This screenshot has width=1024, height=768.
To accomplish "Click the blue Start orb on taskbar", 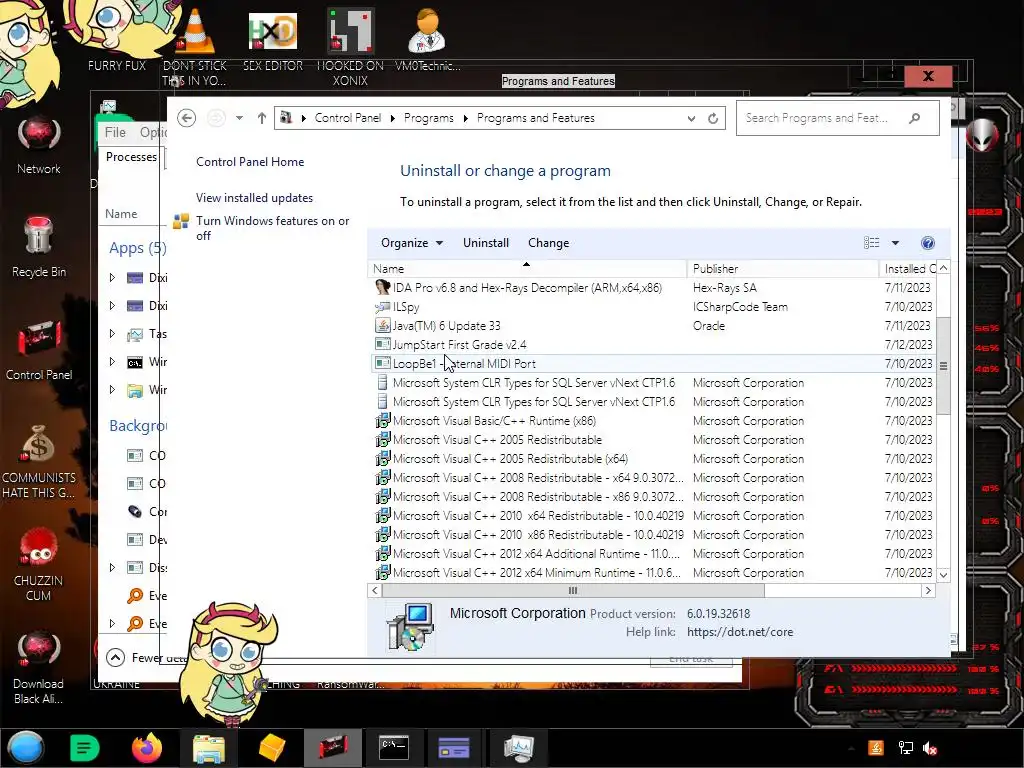I will (25, 748).
